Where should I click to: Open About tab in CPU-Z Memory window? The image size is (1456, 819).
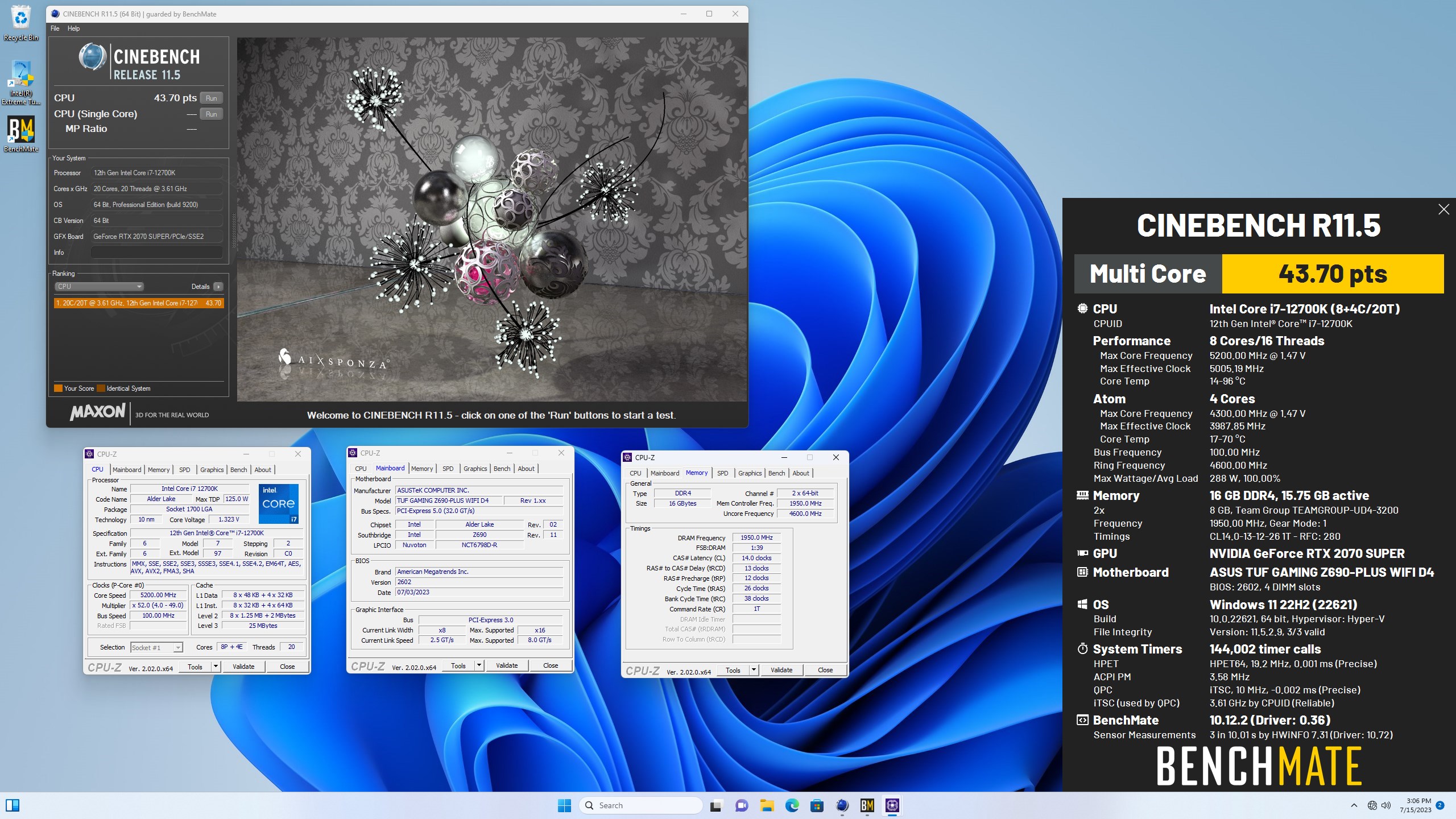[801, 473]
